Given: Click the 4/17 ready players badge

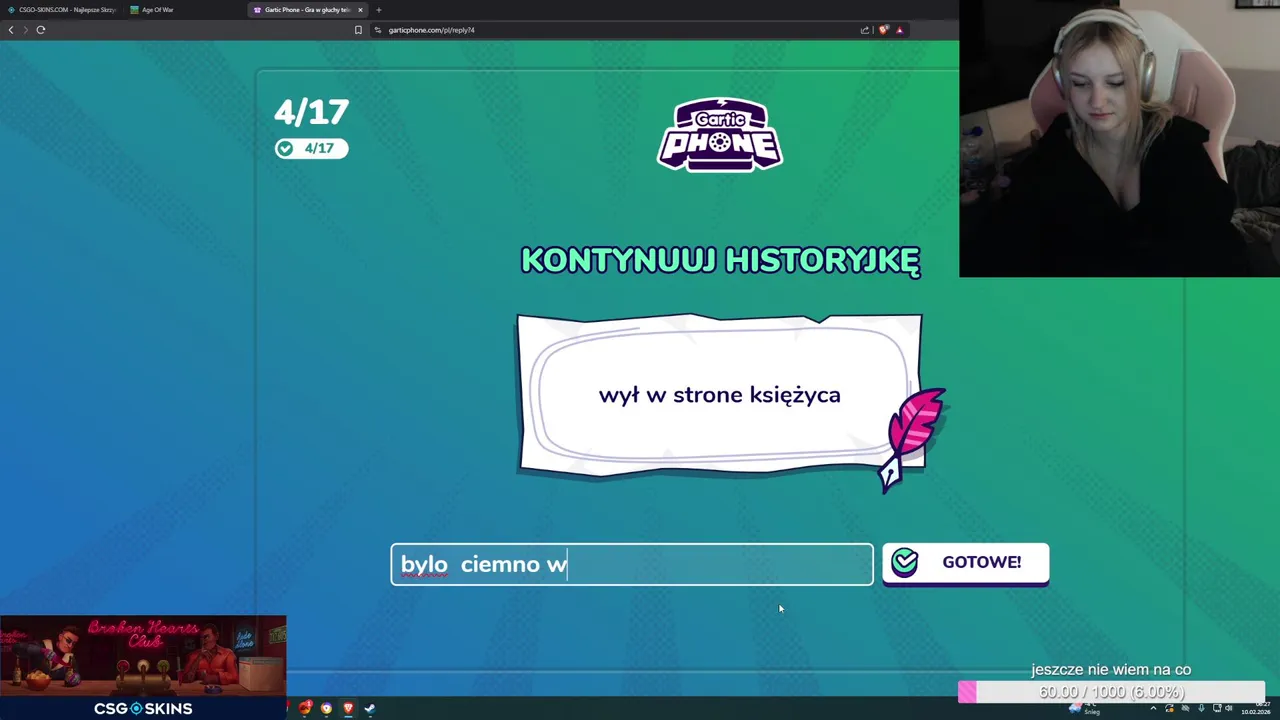Looking at the screenshot, I should click(x=311, y=148).
